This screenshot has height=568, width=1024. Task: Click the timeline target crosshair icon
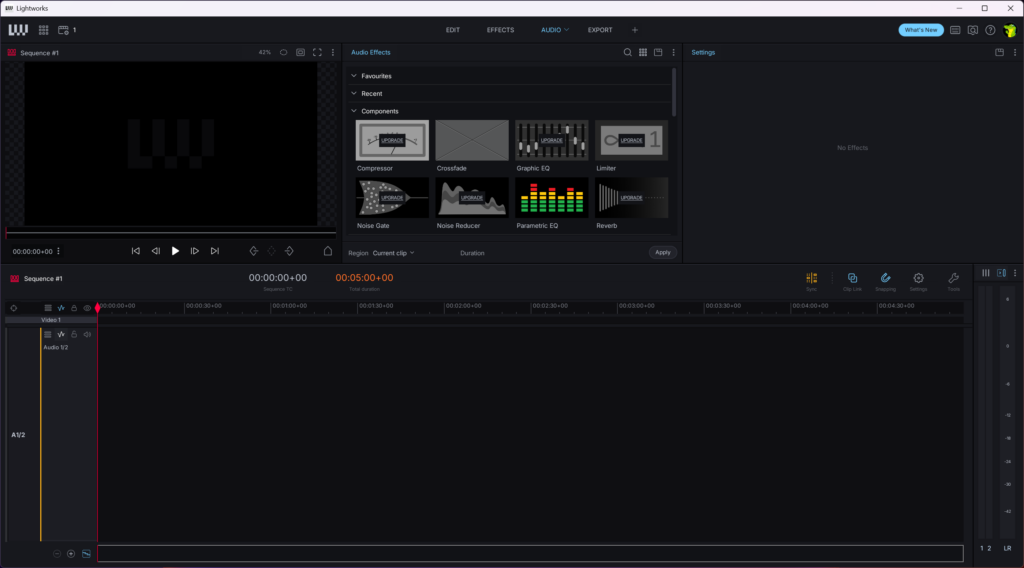[14, 308]
